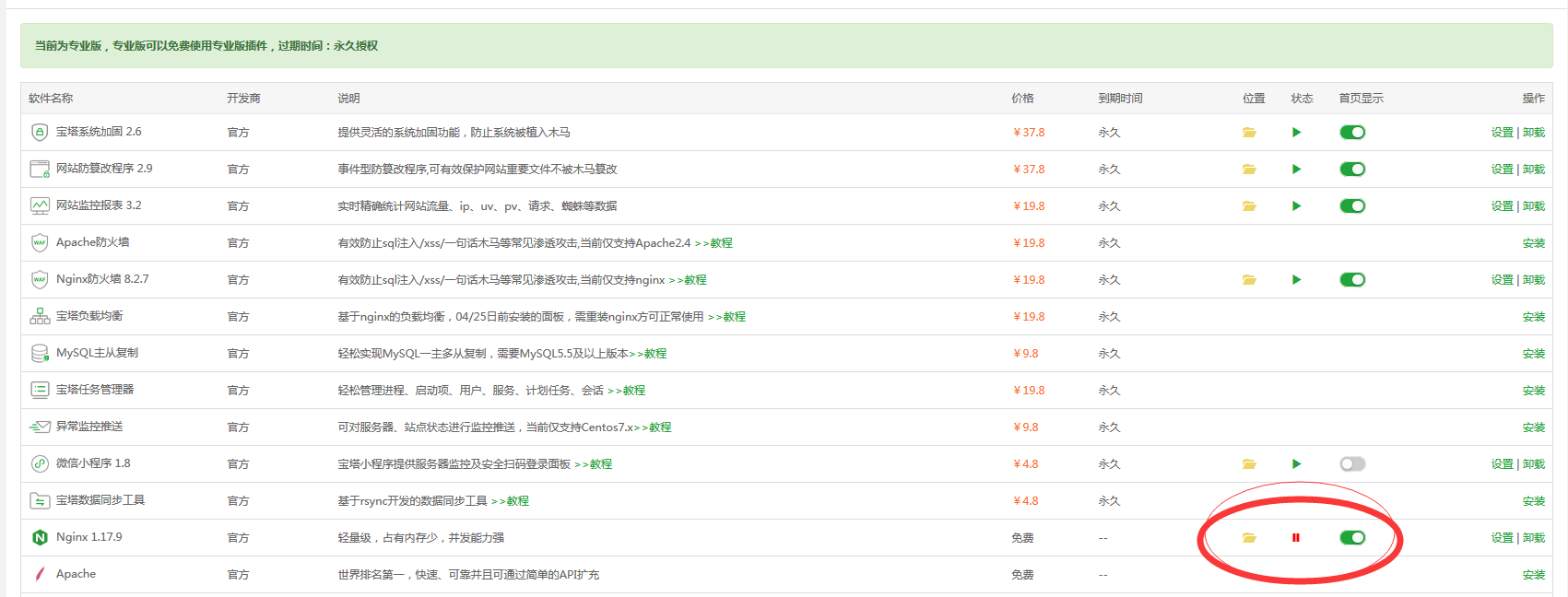Open folder location for Nginx防火墙
1568x597 pixels.
[x=1249, y=280]
